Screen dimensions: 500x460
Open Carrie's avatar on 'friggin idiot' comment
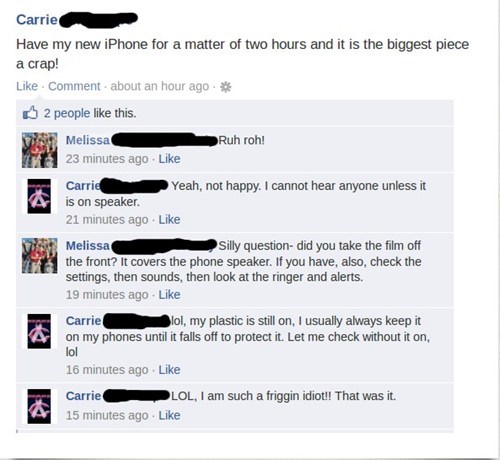coord(39,406)
